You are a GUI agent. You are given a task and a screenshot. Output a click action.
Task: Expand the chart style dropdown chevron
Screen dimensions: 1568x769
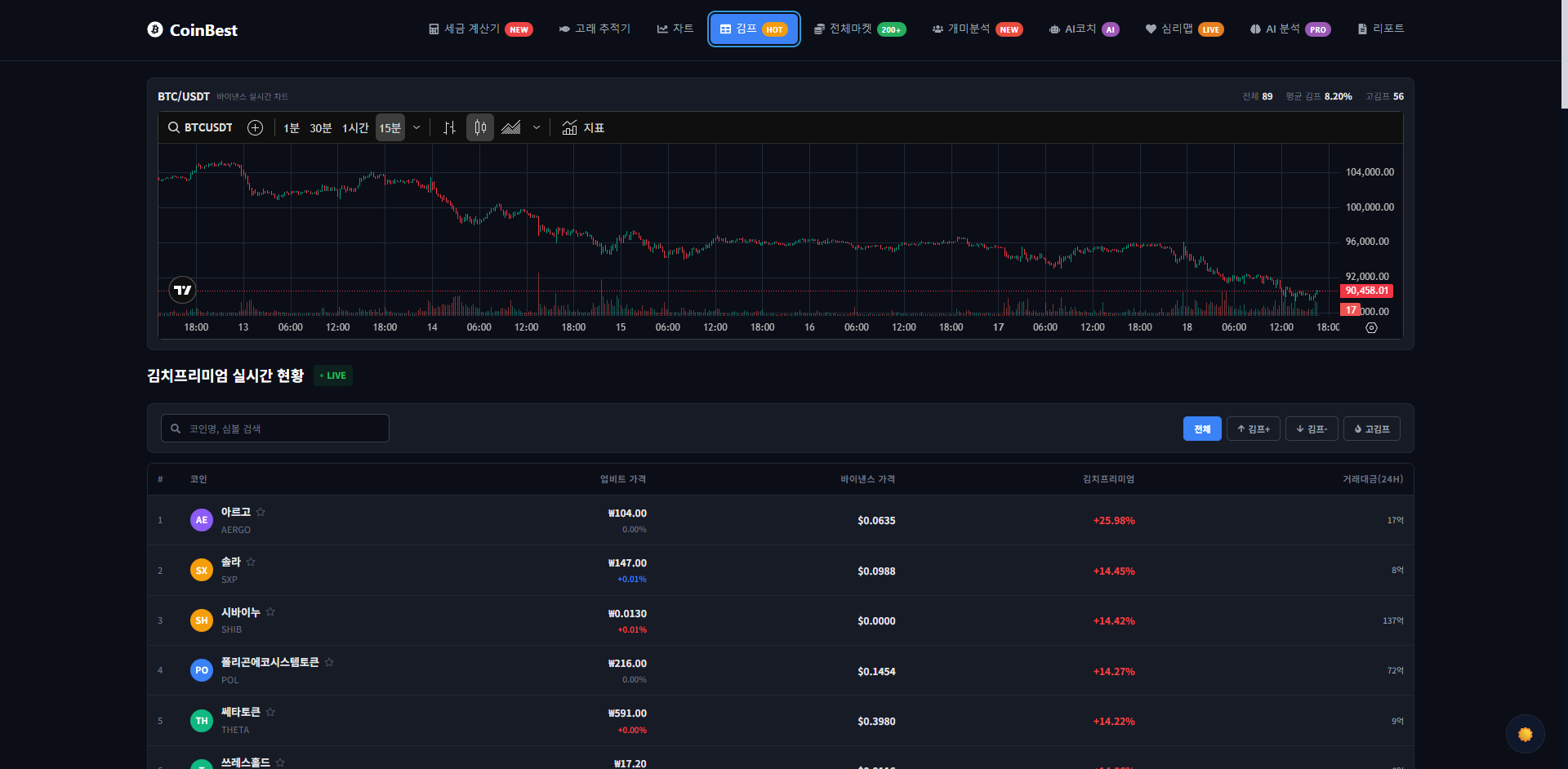537,127
